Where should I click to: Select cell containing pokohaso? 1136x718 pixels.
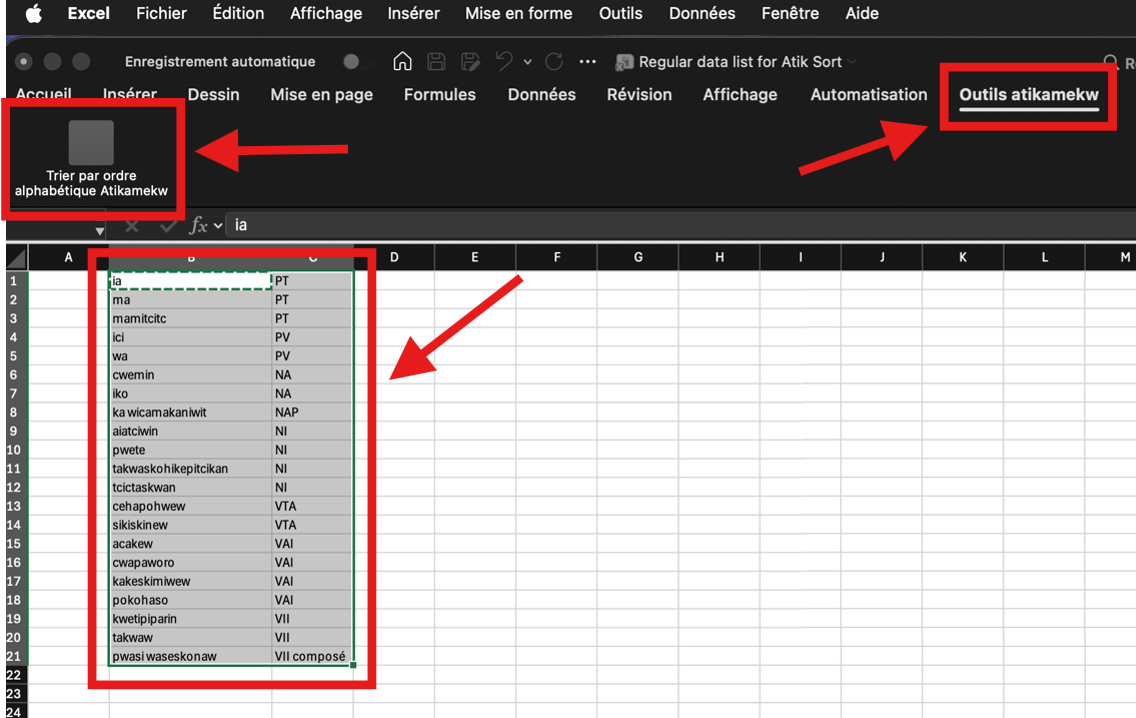(x=191, y=600)
